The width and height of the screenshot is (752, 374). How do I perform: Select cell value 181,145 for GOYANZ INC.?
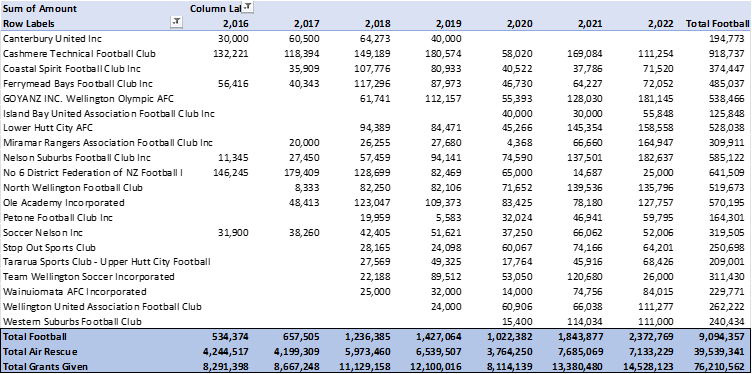[x=656, y=98]
